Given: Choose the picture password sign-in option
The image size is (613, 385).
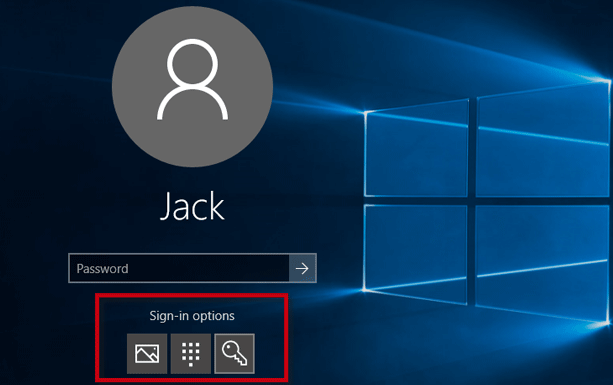Looking at the screenshot, I should click(147, 353).
